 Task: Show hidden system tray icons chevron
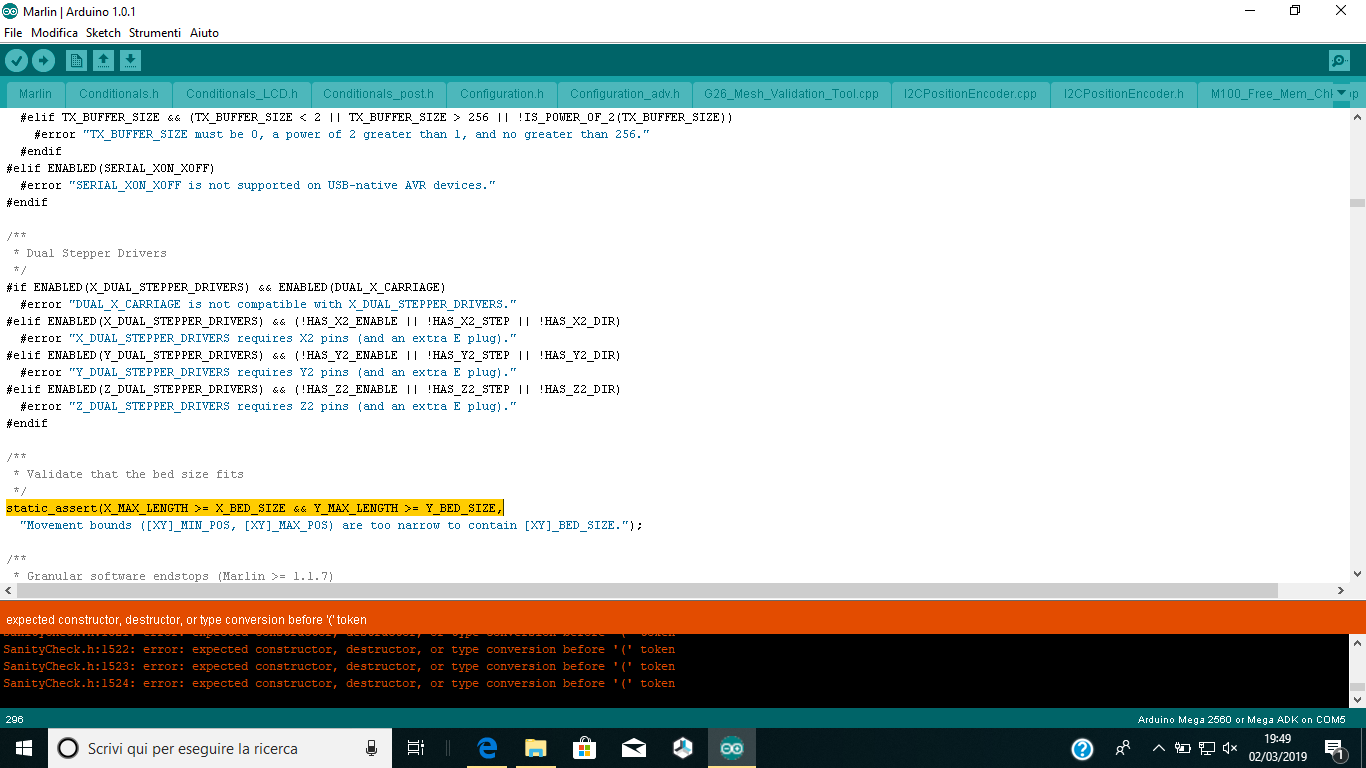[1158, 748]
